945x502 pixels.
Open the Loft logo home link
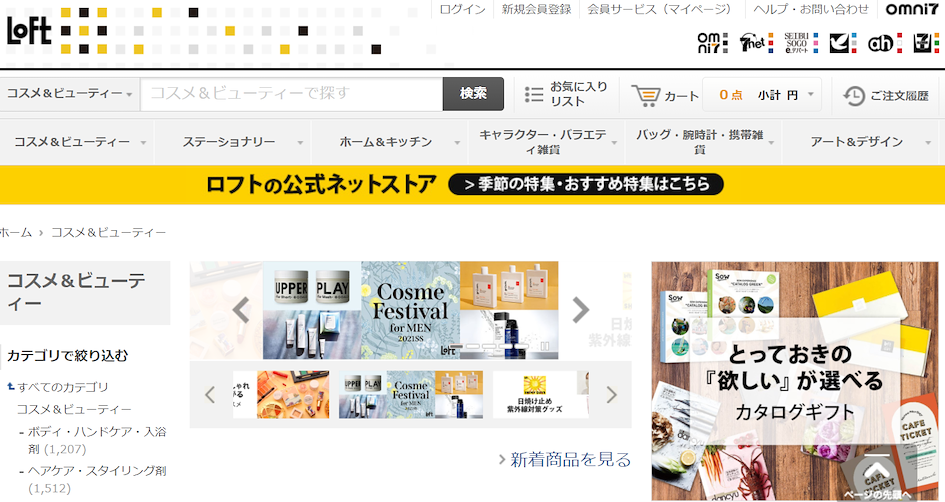tap(29, 31)
